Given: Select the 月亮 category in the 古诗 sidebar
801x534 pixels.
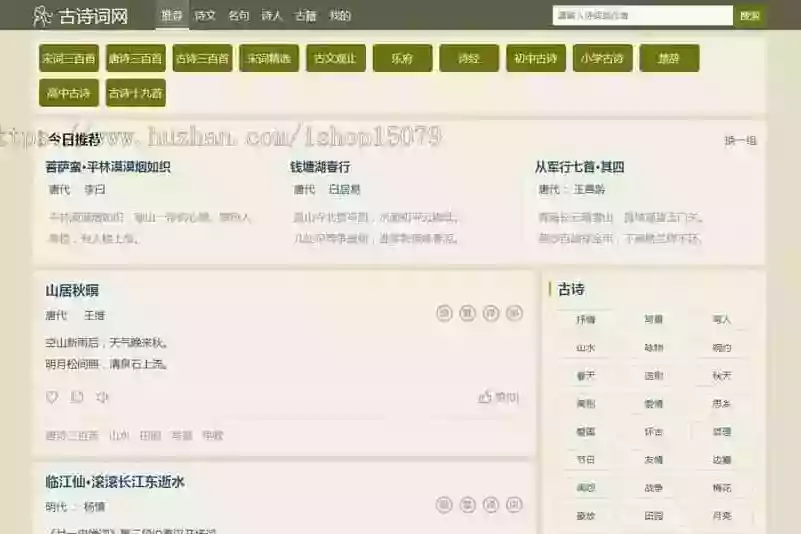Looking at the screenshot, I should 722,516.
